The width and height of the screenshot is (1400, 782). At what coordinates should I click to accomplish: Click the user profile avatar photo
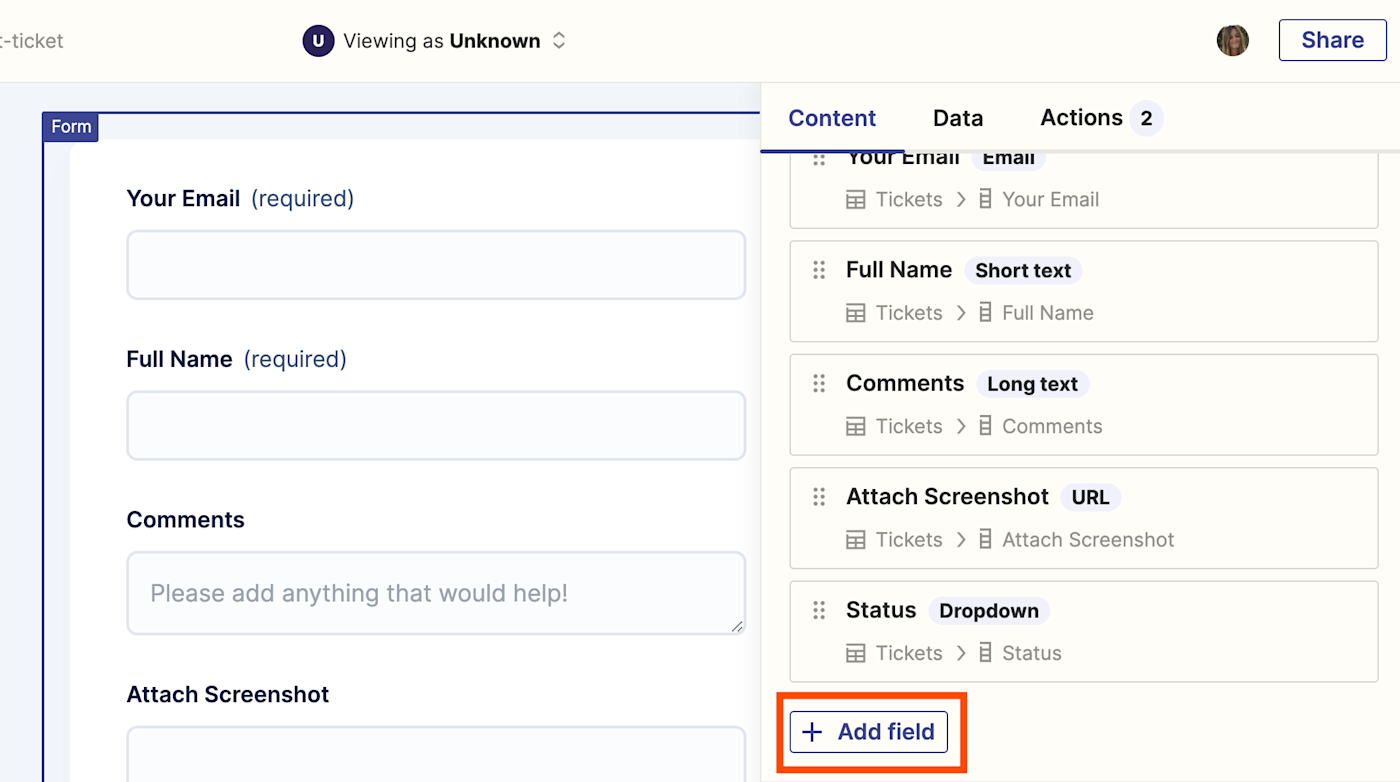[x=1232, y=41]
